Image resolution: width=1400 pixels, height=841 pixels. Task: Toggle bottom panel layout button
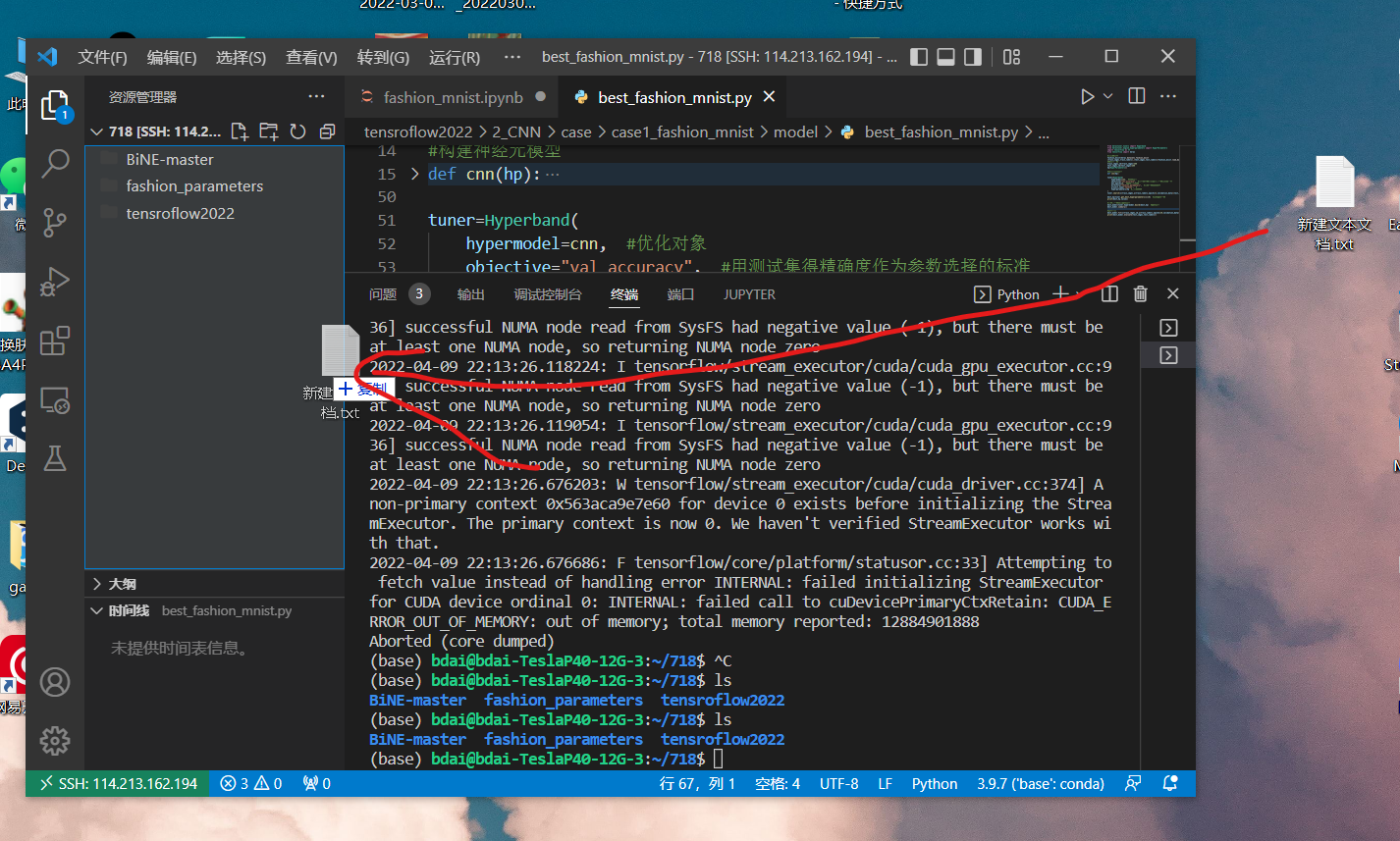pyautogui.click(x=945, y=57)
